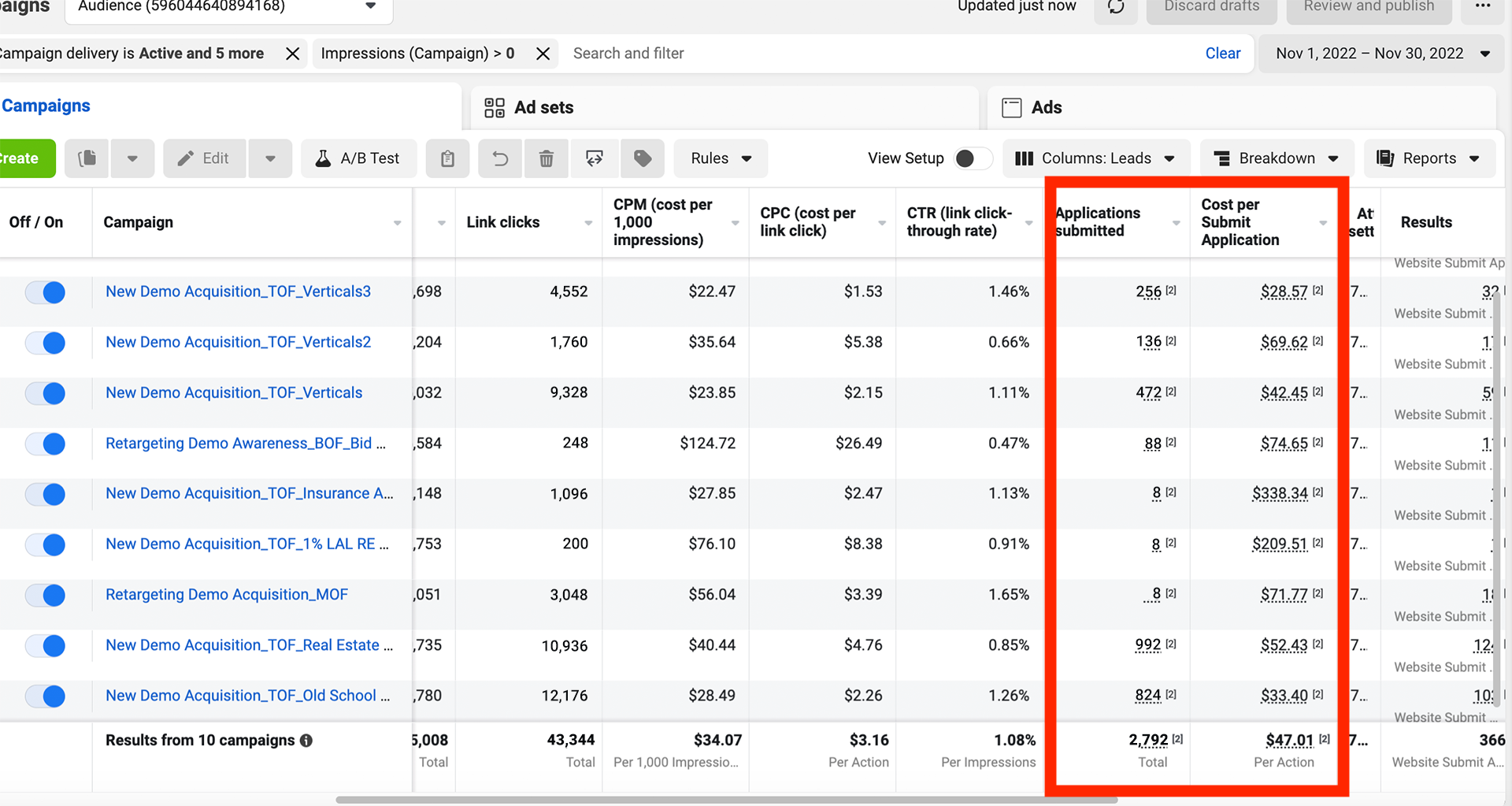Start an A/B Test

[358, 158]
